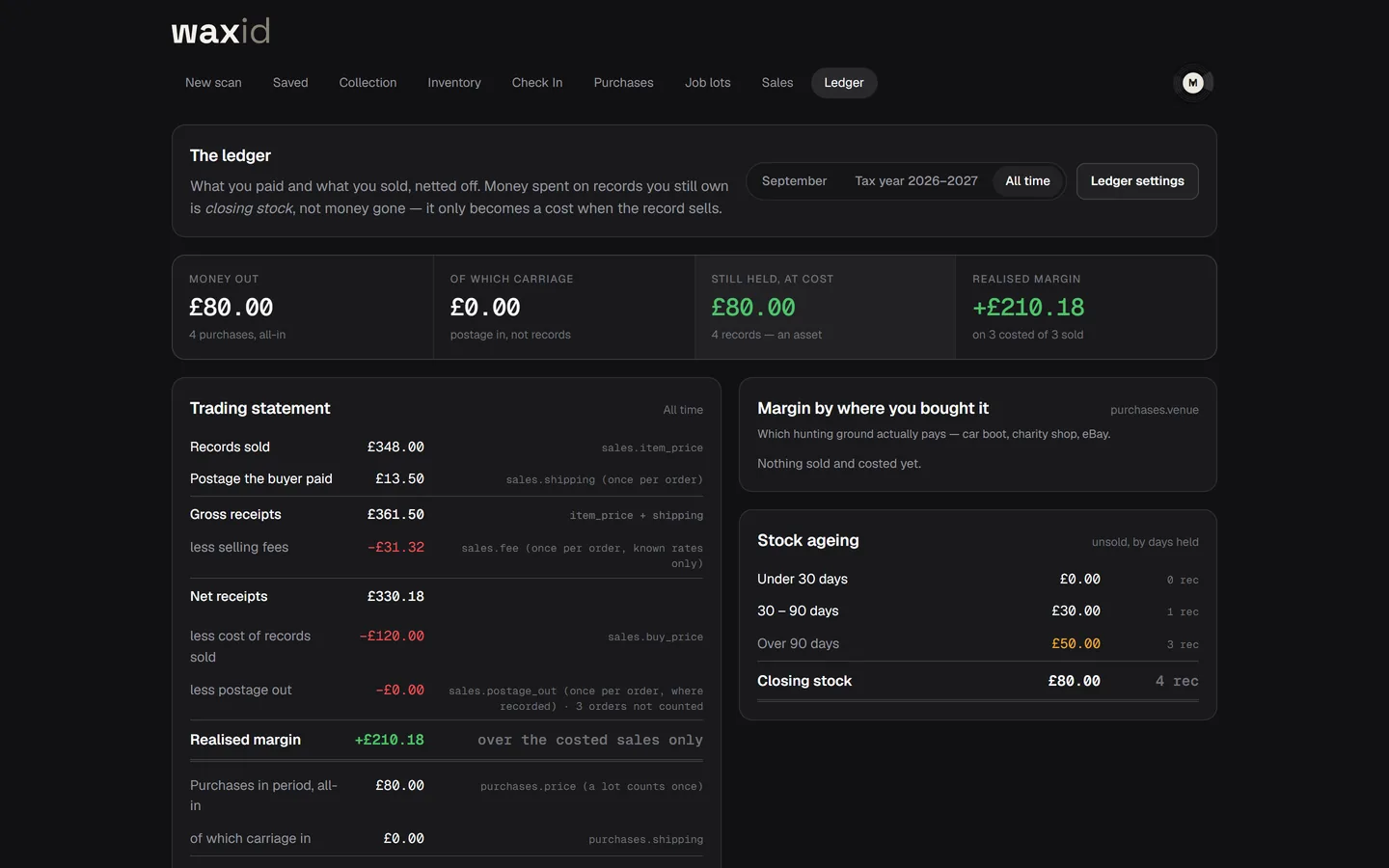Image resolution: width=1389 pixels, height=868 pixels.
Task: Click the Stock ageing heading
Action: point(808,541)
